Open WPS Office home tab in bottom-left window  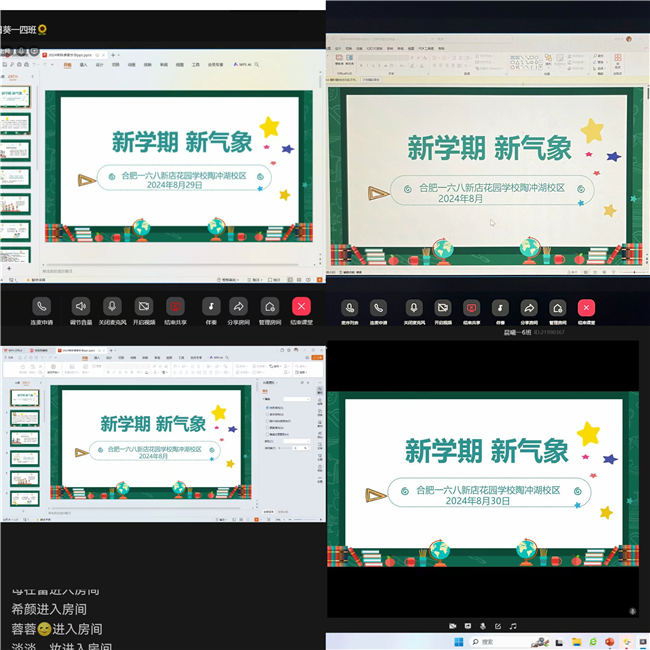(14, 350)
